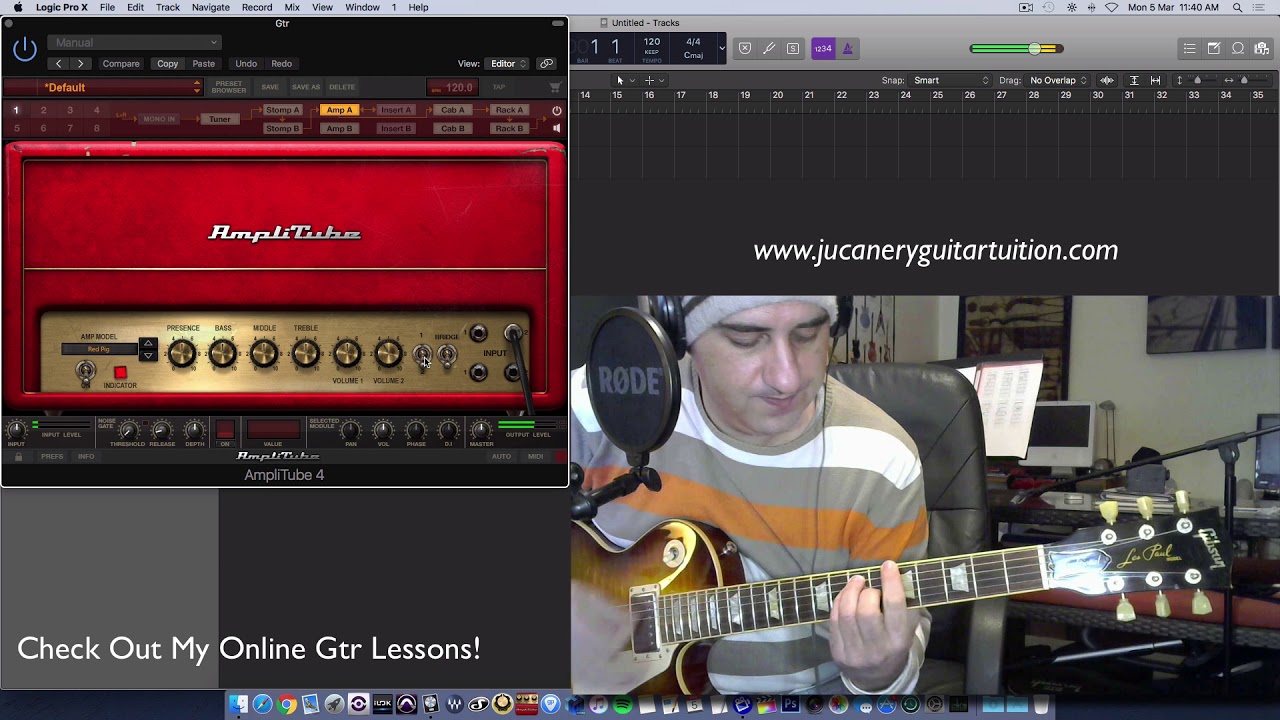Expand the LCD display mode chevron
This screenshot has width=1280, height=720.
(x=722, y=48)
